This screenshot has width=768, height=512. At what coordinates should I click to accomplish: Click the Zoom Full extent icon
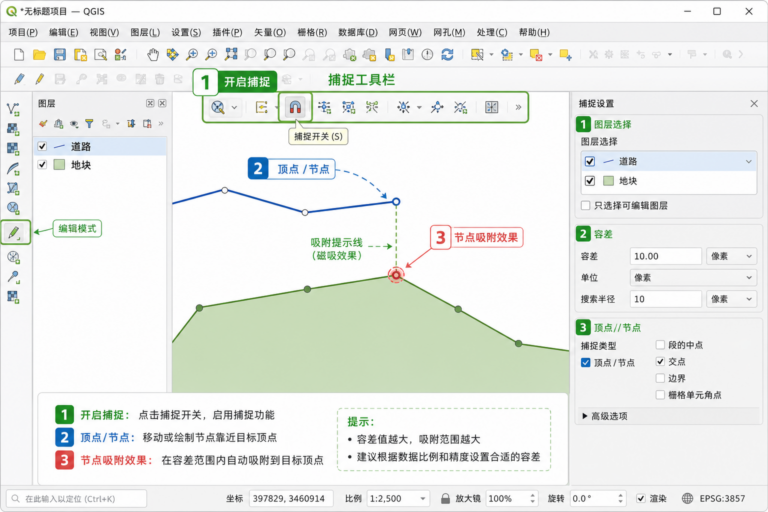tap(231, 54)
